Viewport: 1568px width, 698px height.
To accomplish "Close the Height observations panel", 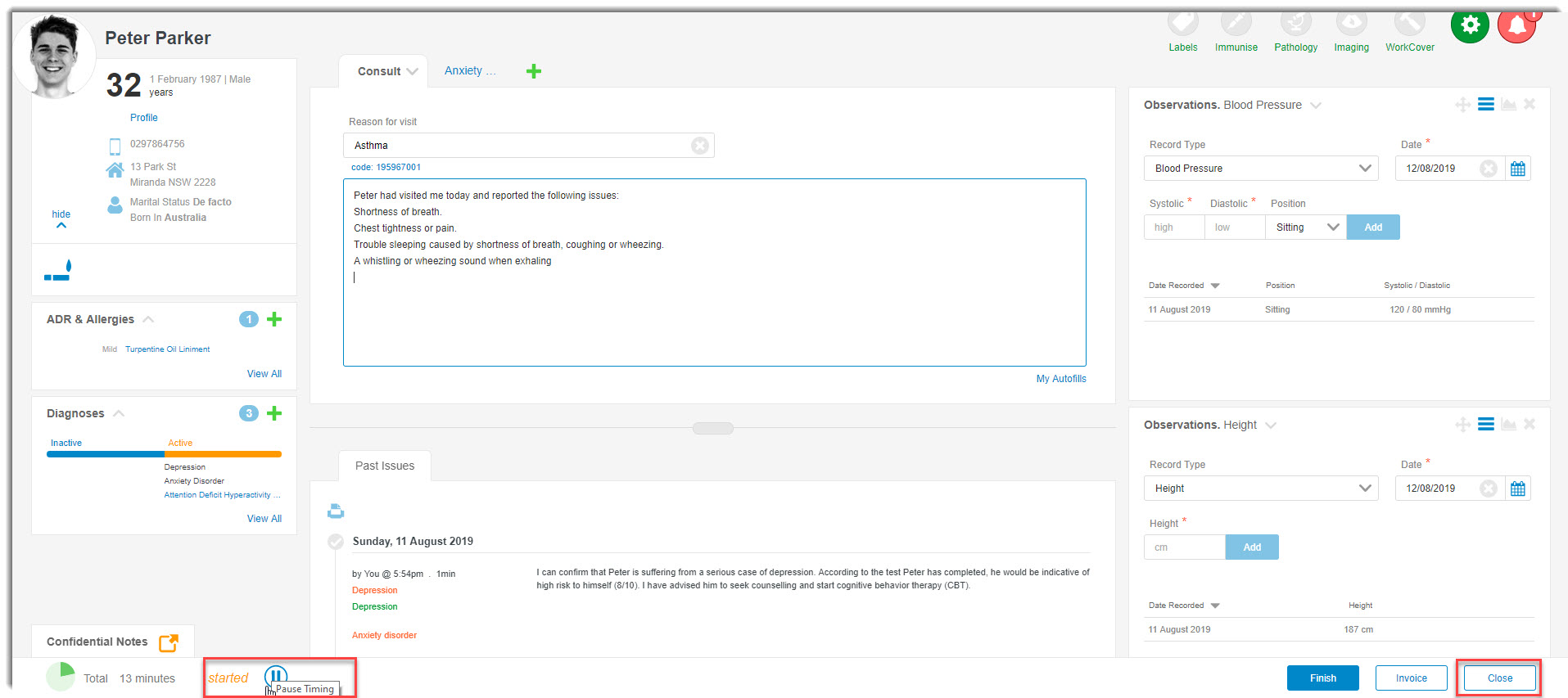I will [x=1530, y=425].
